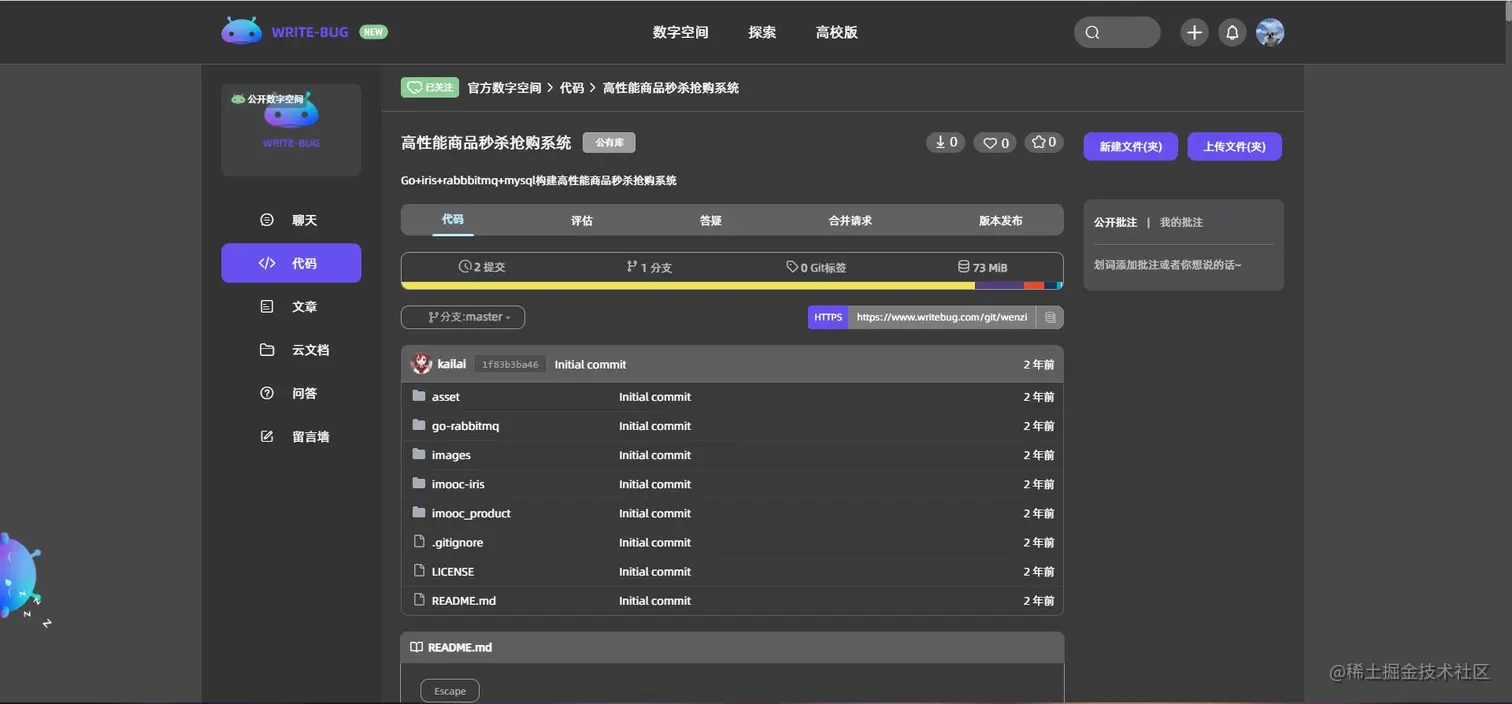
Task: Open the 探索 menu item
Action: click(761, 32)
